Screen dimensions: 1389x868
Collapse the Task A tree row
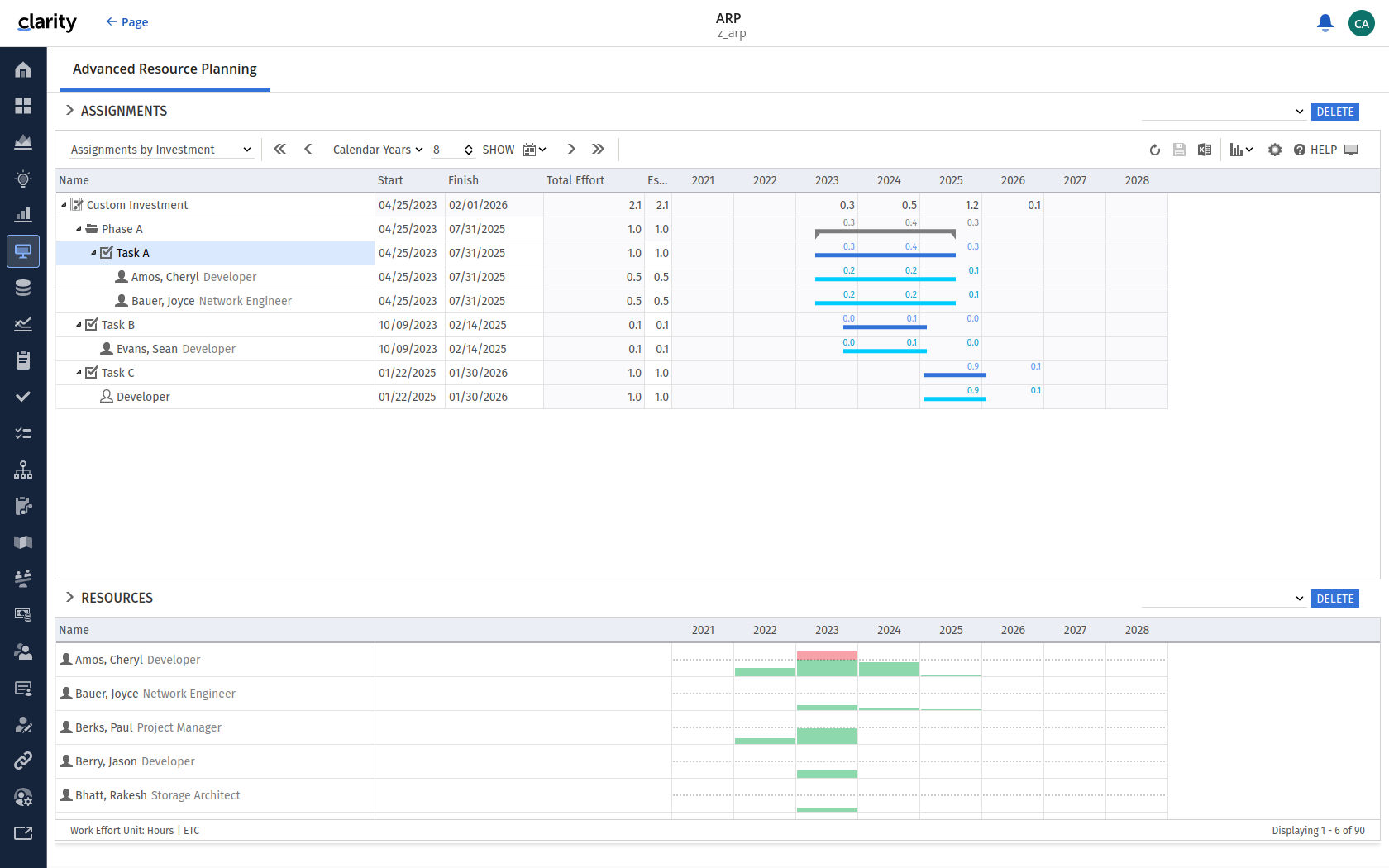93,253
